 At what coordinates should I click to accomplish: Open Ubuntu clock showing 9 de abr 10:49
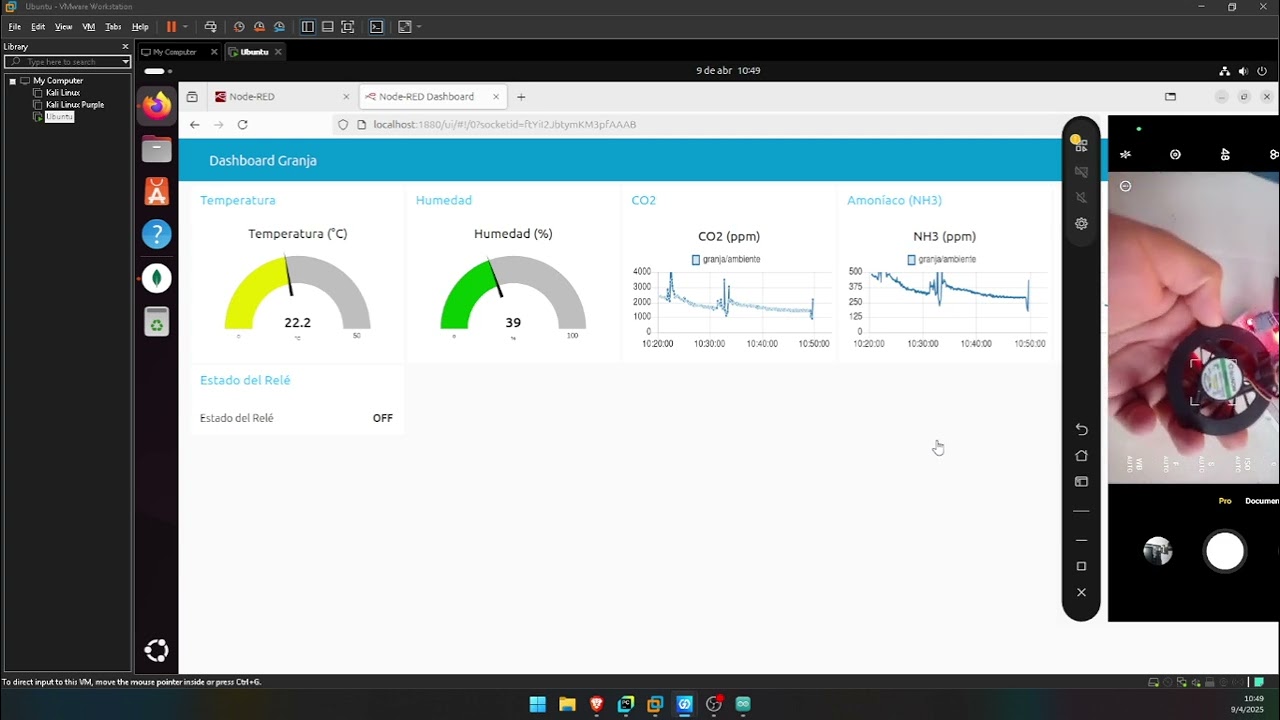click(728, 71)
